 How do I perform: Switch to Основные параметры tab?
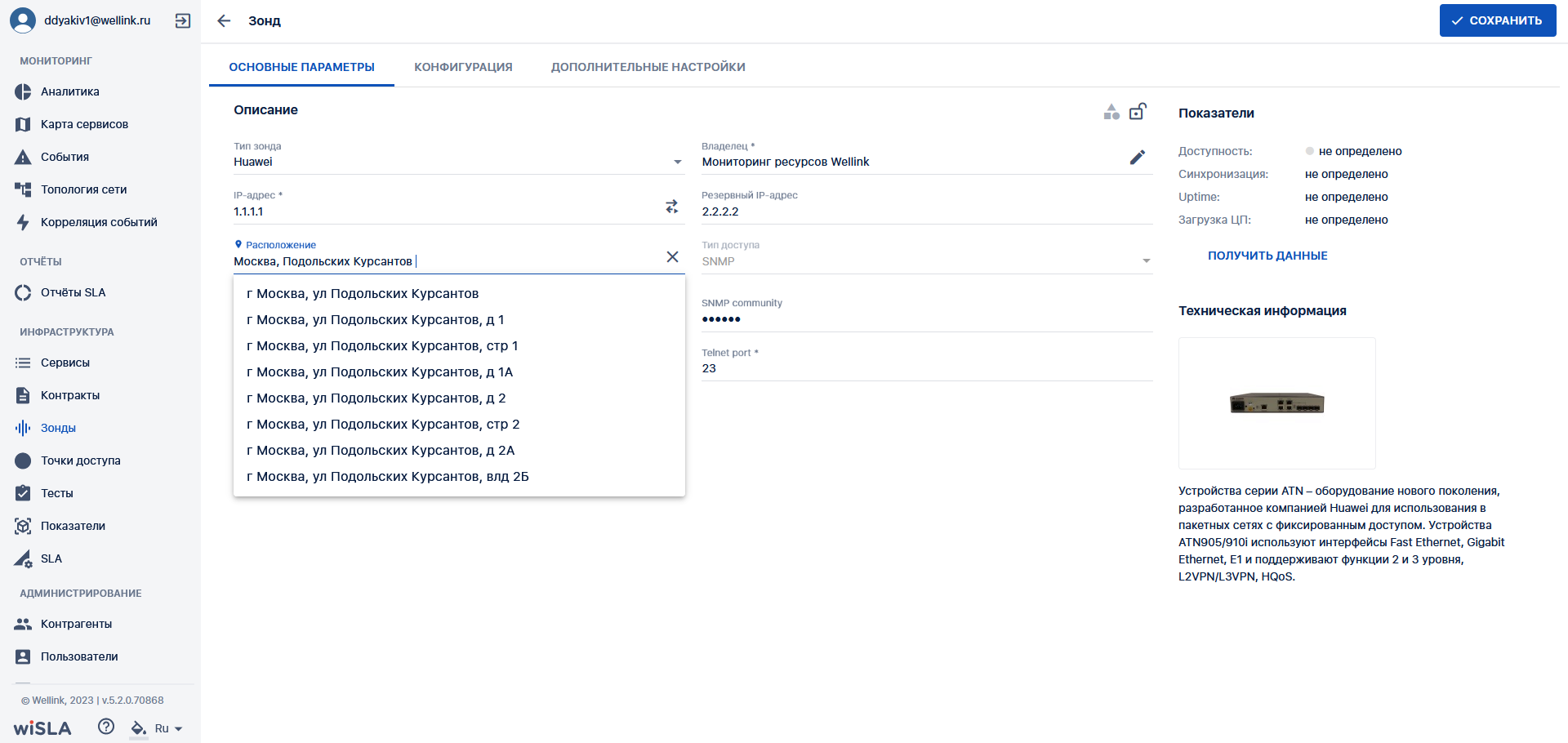pyautogui.click(x=301, y=67)
